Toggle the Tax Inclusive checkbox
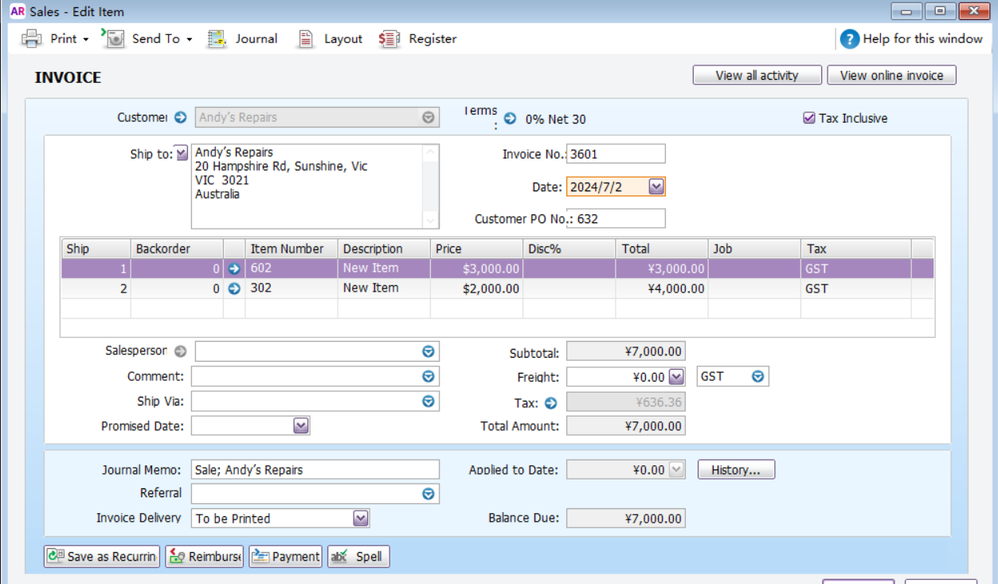Image resolution: width=998 pixels, height=584 pixels. (x=809, y=118)
